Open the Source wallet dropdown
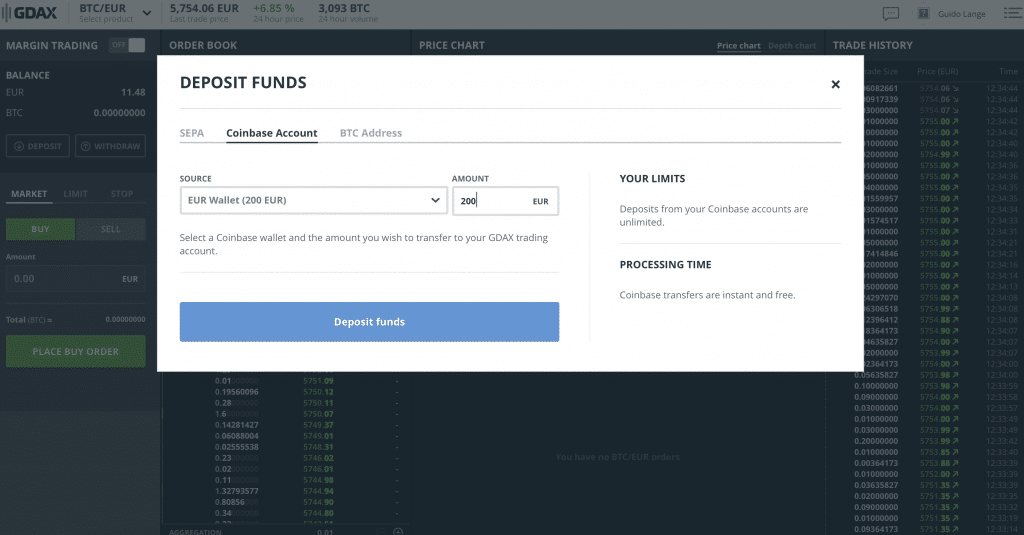1024x535 pixels. (x=313, y=201)
